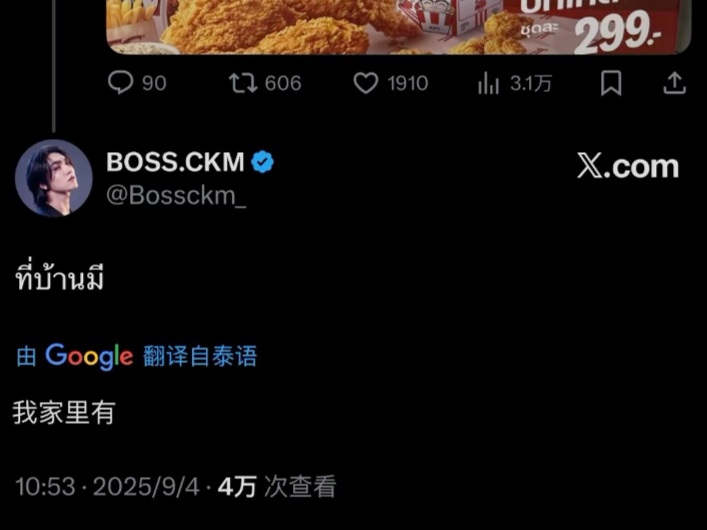The height and width of the screenshot is (530, 707).
Task: Tap the blue verified badge
Action: click(x=262, y=162)
